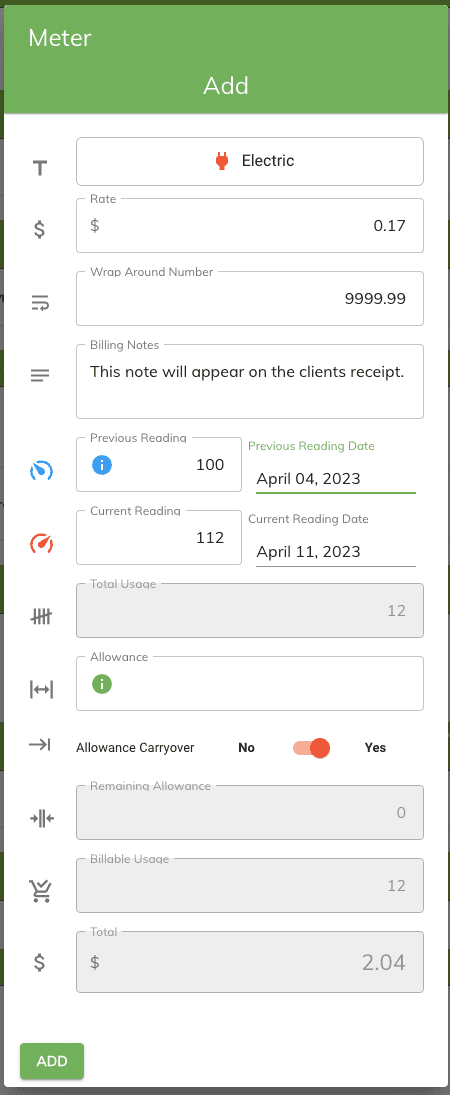Click the Remaining Allowance field
Image resolution: width=450 pixels, height=1095 pixels.
[x=249, y=812]
